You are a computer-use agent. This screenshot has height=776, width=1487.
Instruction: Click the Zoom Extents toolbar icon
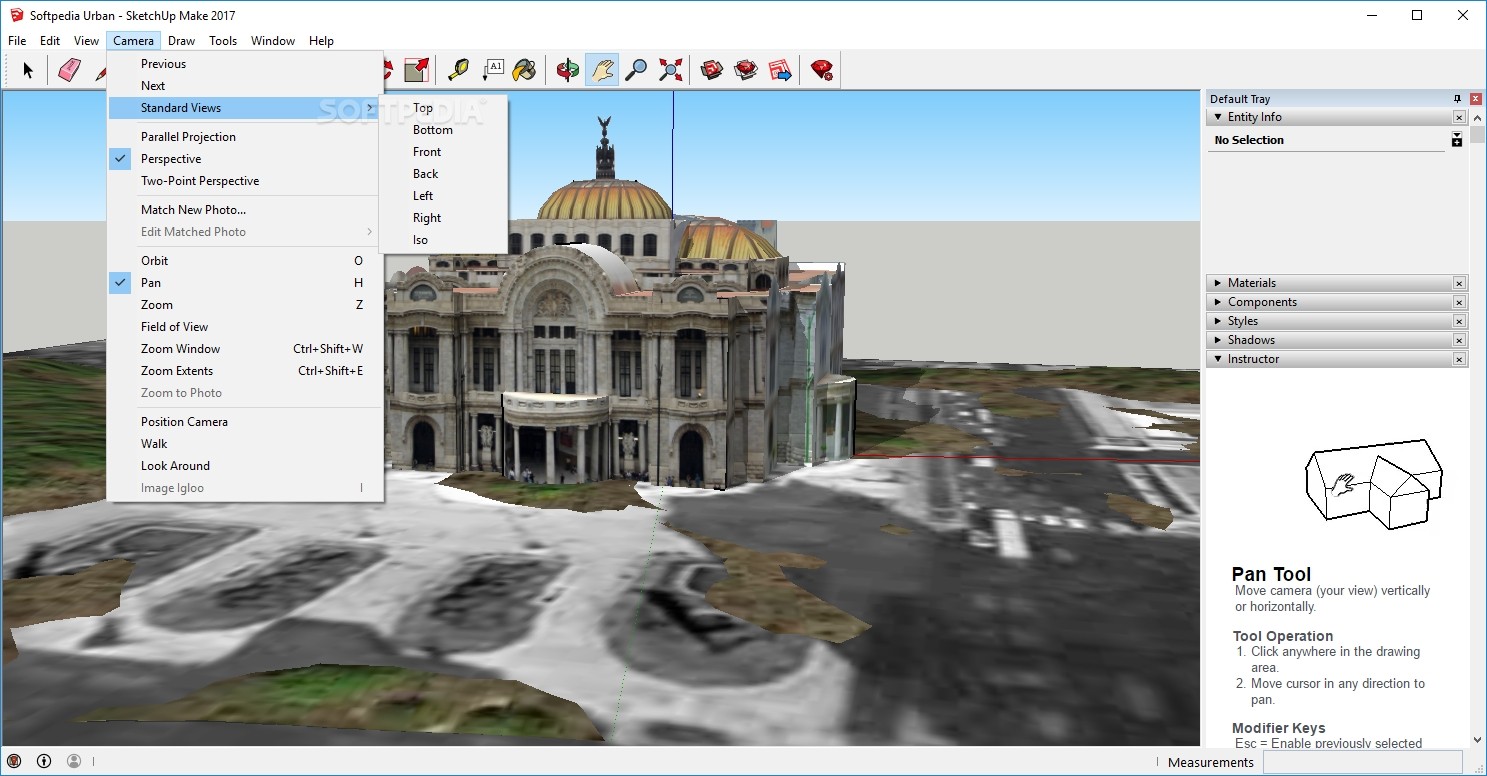pyautogui.click(x=670, y=70)
